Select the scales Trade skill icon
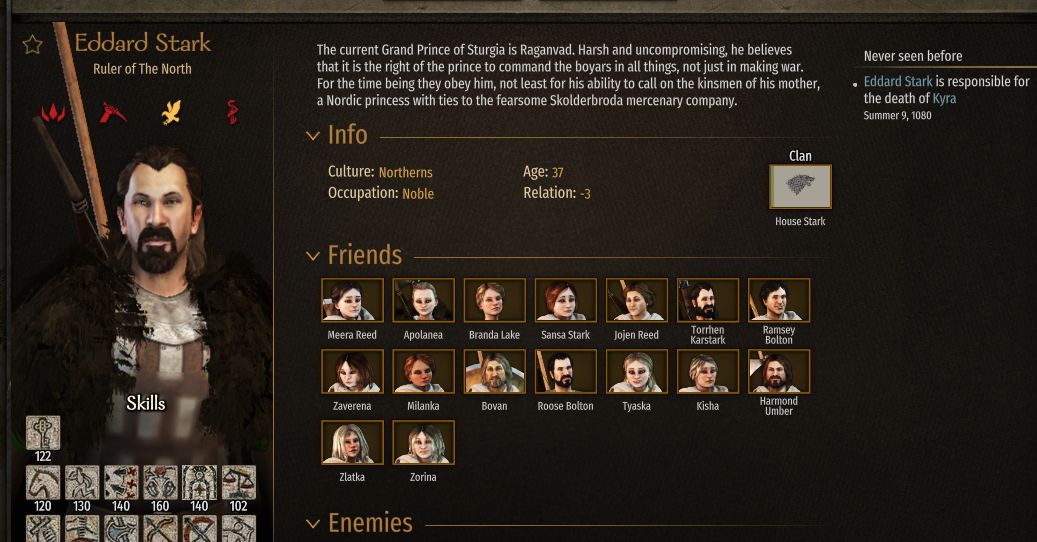Viewport: 1037px width, 542px height. coord(239,483)
